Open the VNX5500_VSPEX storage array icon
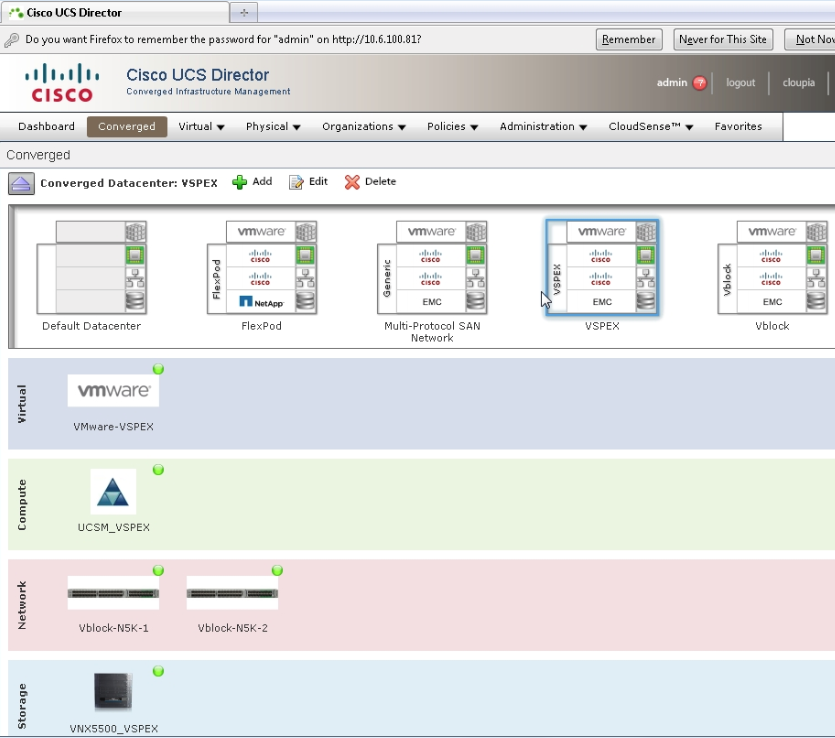 pos(113,692)
